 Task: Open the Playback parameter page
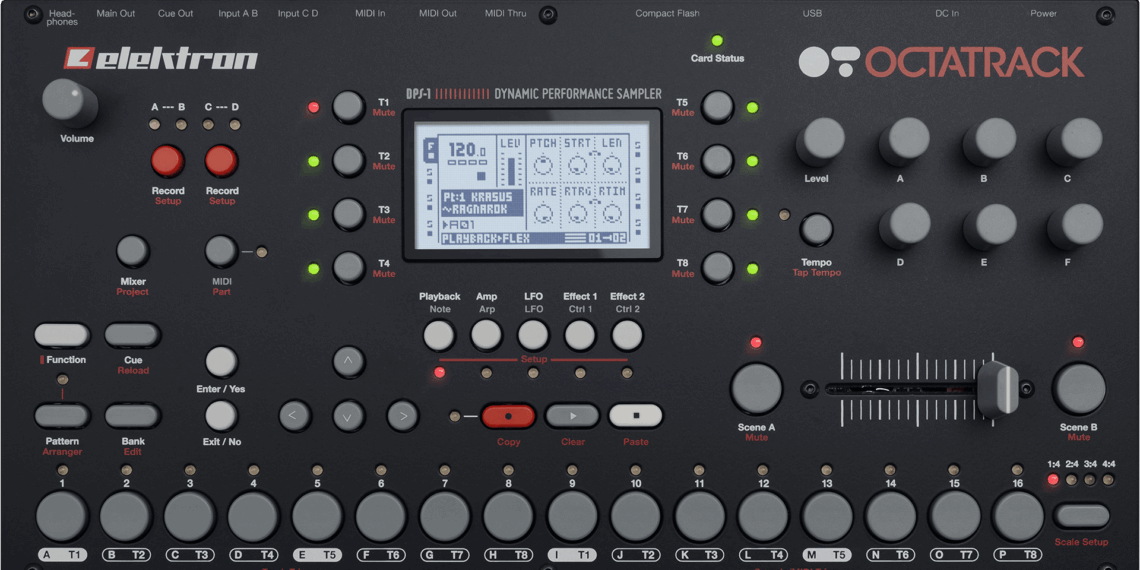click(x=439, y=335)
